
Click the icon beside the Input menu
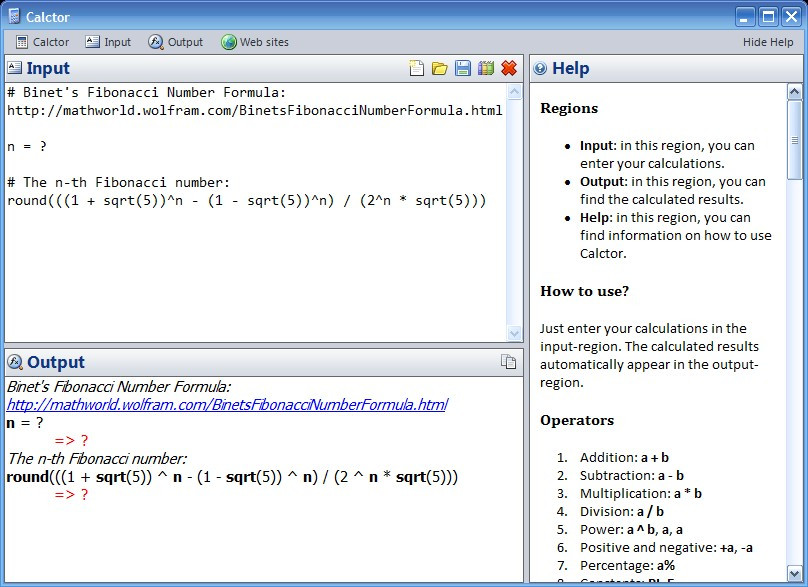tap(92, 42)
